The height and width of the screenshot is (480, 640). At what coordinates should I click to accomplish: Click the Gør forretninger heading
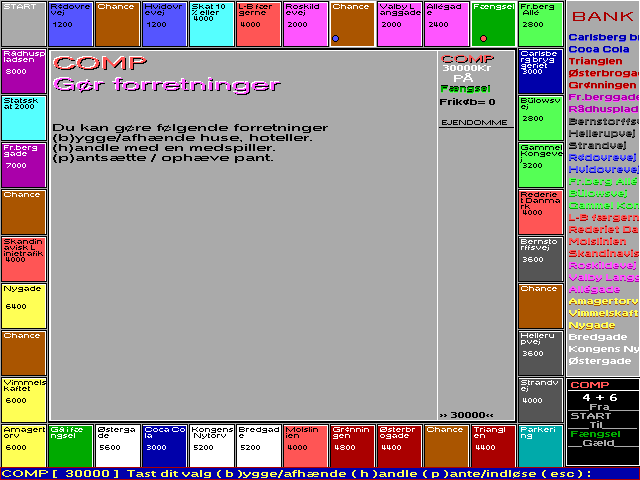click(x=167, y=84)
